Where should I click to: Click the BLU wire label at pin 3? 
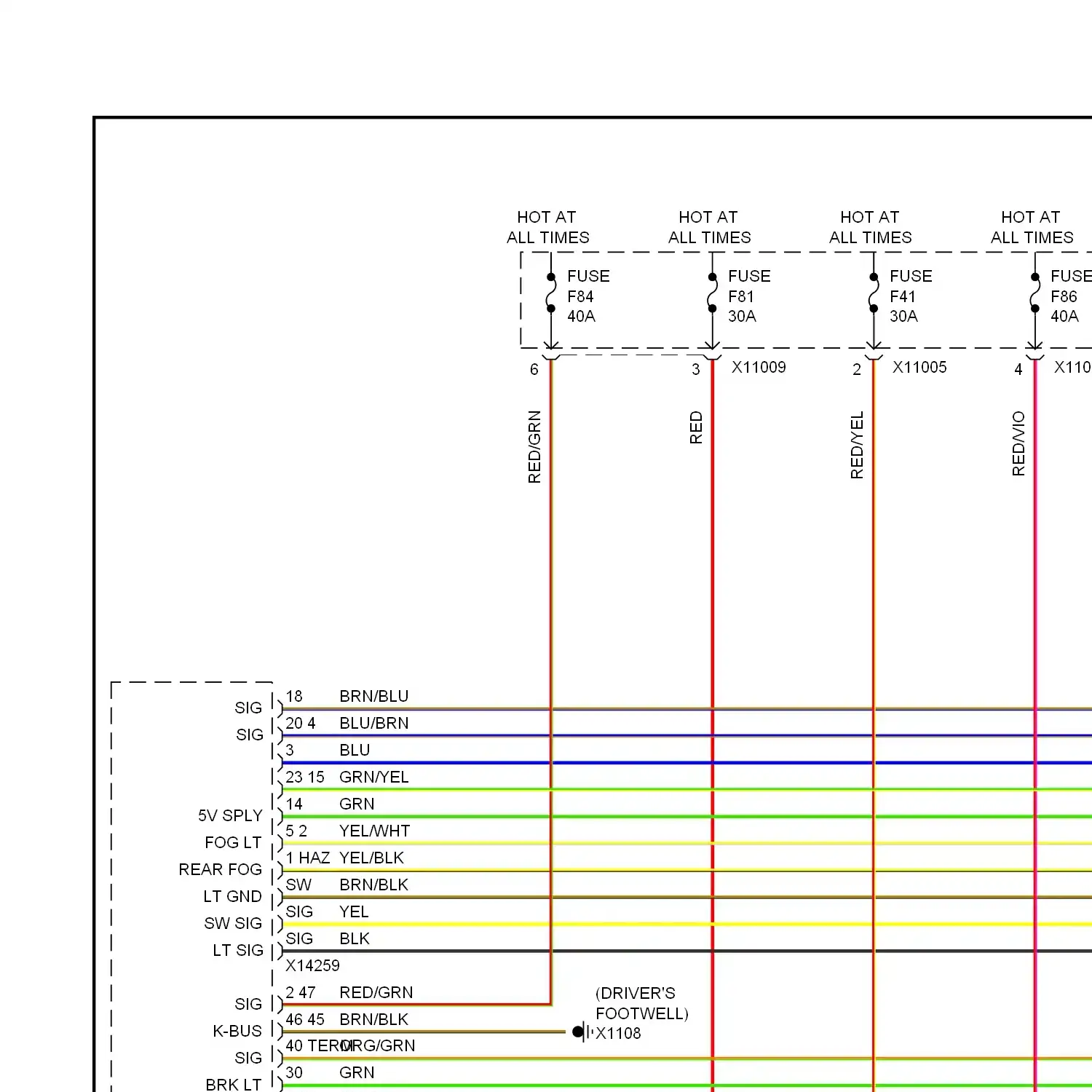355,750
